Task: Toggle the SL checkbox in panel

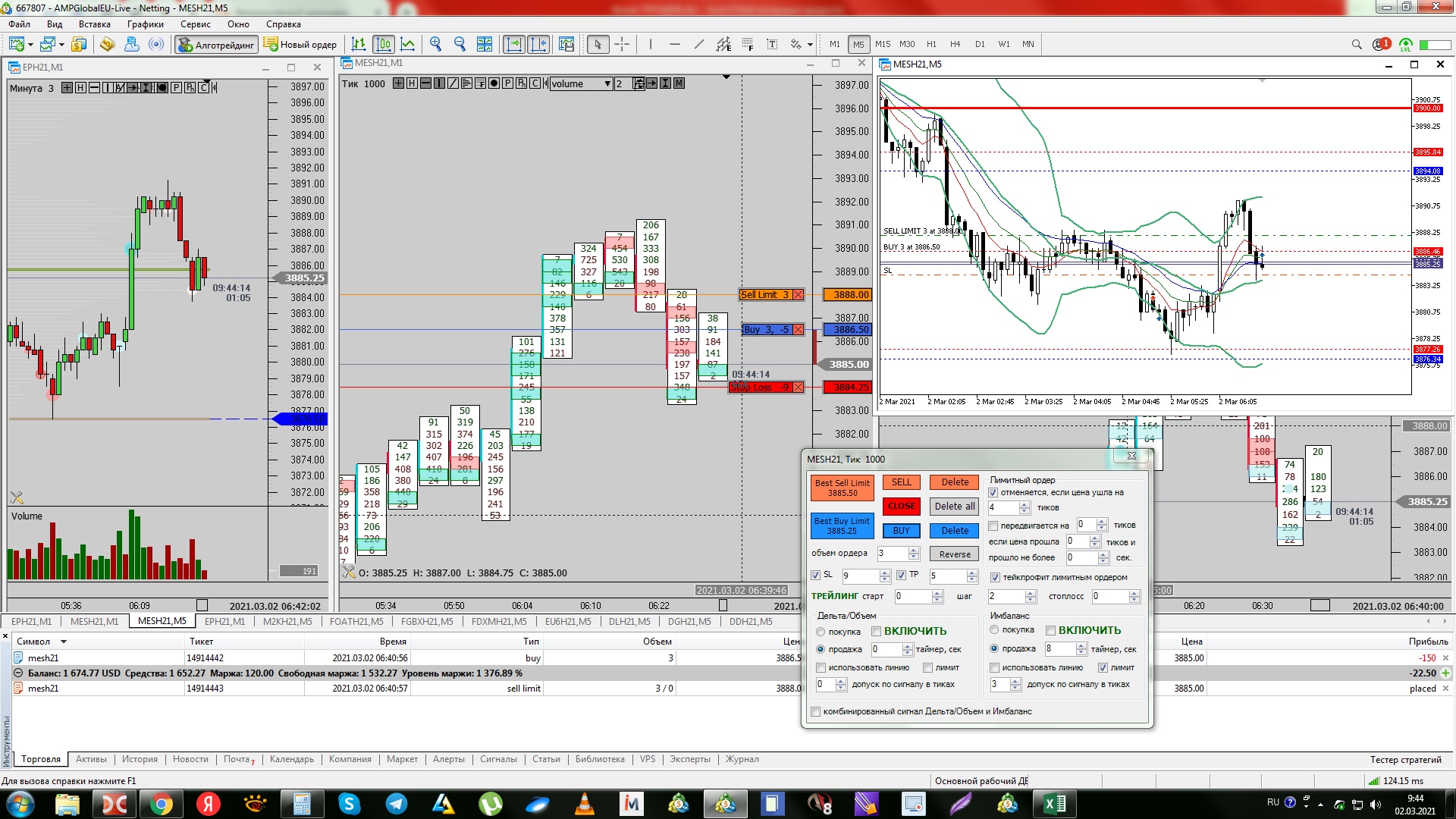Action: [x=816, y=576]
